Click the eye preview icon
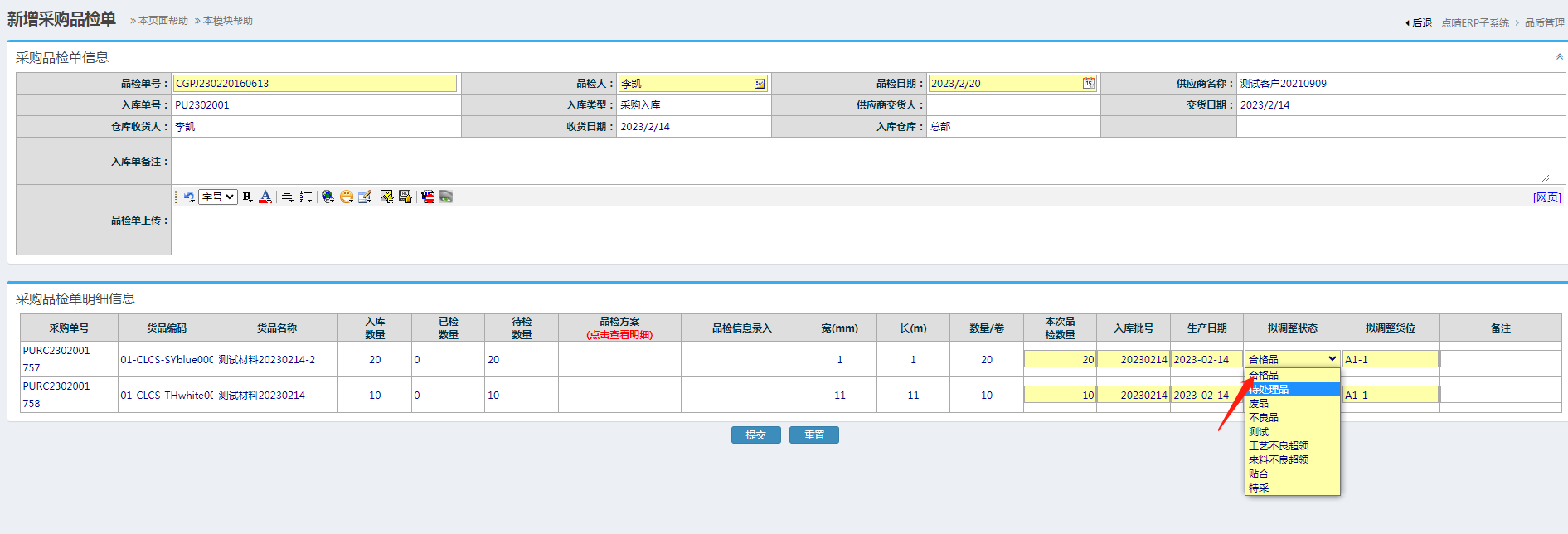Screen dimensions: 1568x534 tap(446, 197)
